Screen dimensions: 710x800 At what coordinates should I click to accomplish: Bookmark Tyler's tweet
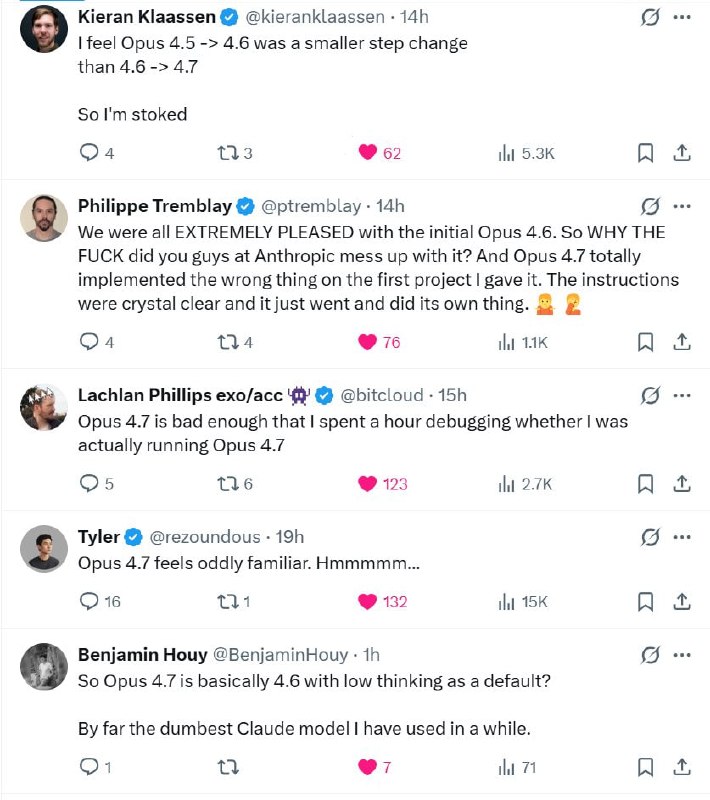(x=646, y=601)
